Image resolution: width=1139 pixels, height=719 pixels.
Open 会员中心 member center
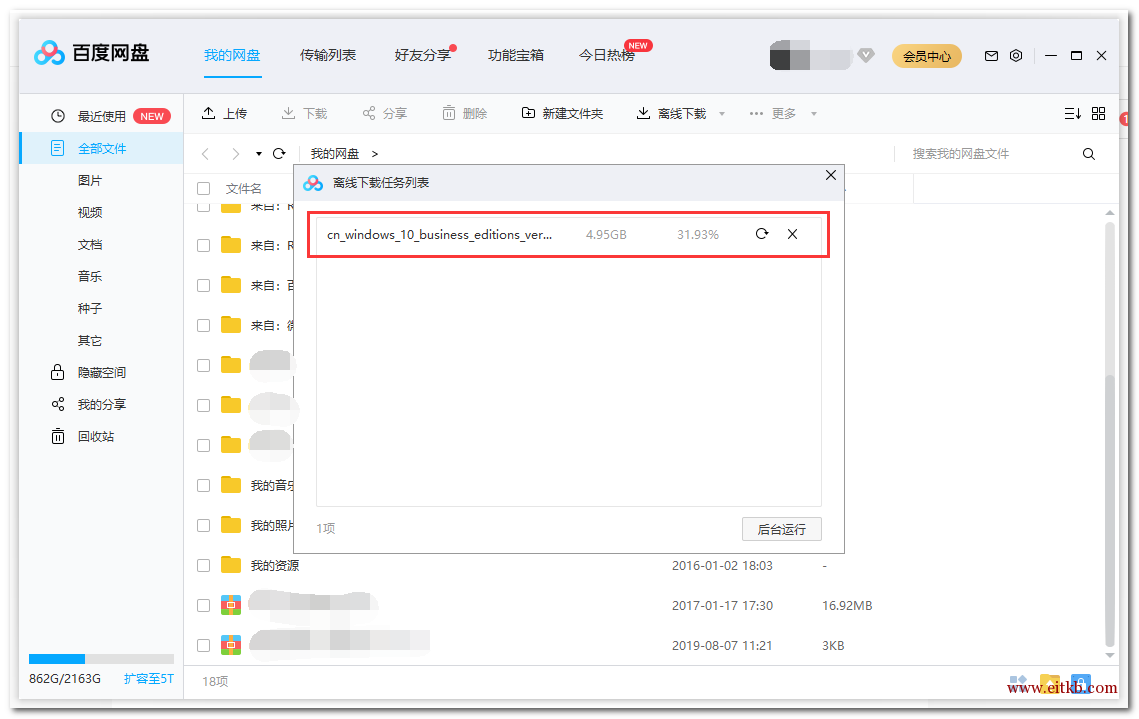[x=926, y=56]
